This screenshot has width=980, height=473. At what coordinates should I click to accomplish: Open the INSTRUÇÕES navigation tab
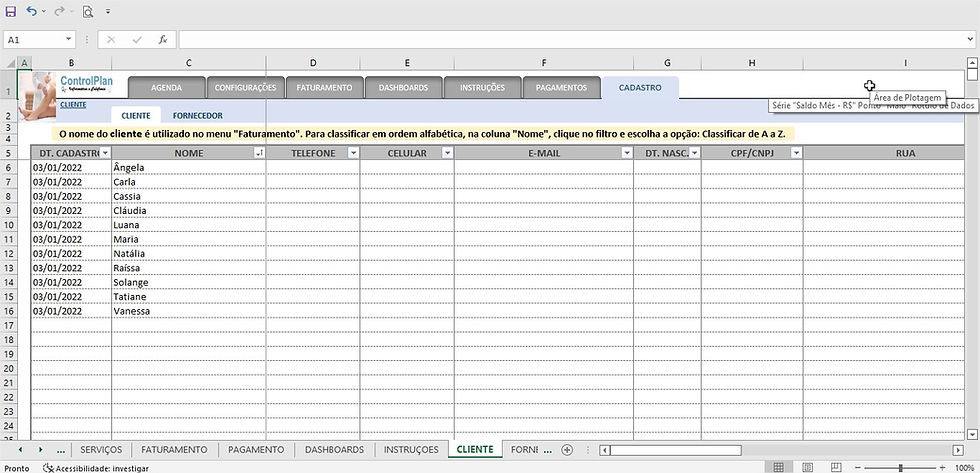(482, 87)
